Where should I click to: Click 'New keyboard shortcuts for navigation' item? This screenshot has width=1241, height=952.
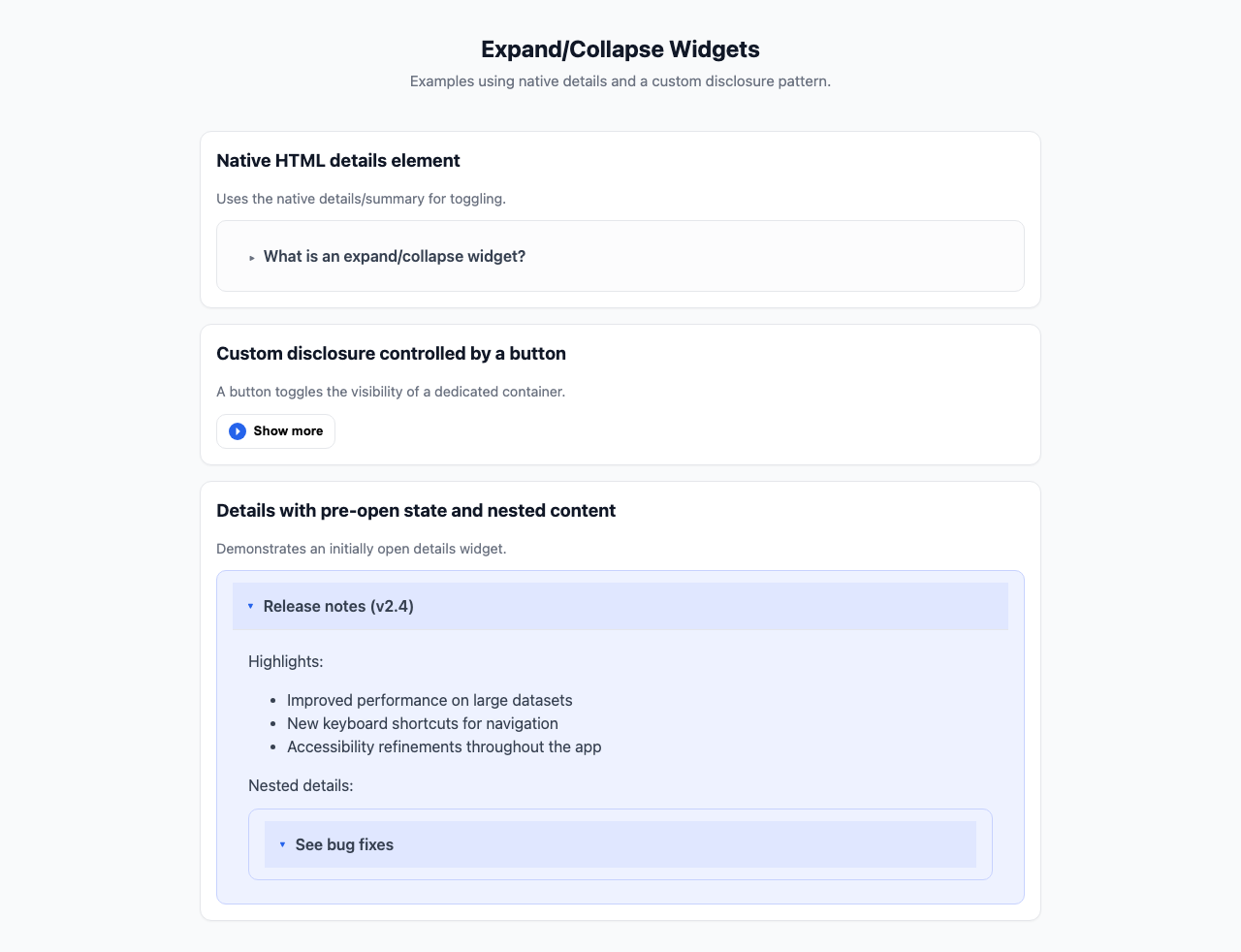coord(423,724)
